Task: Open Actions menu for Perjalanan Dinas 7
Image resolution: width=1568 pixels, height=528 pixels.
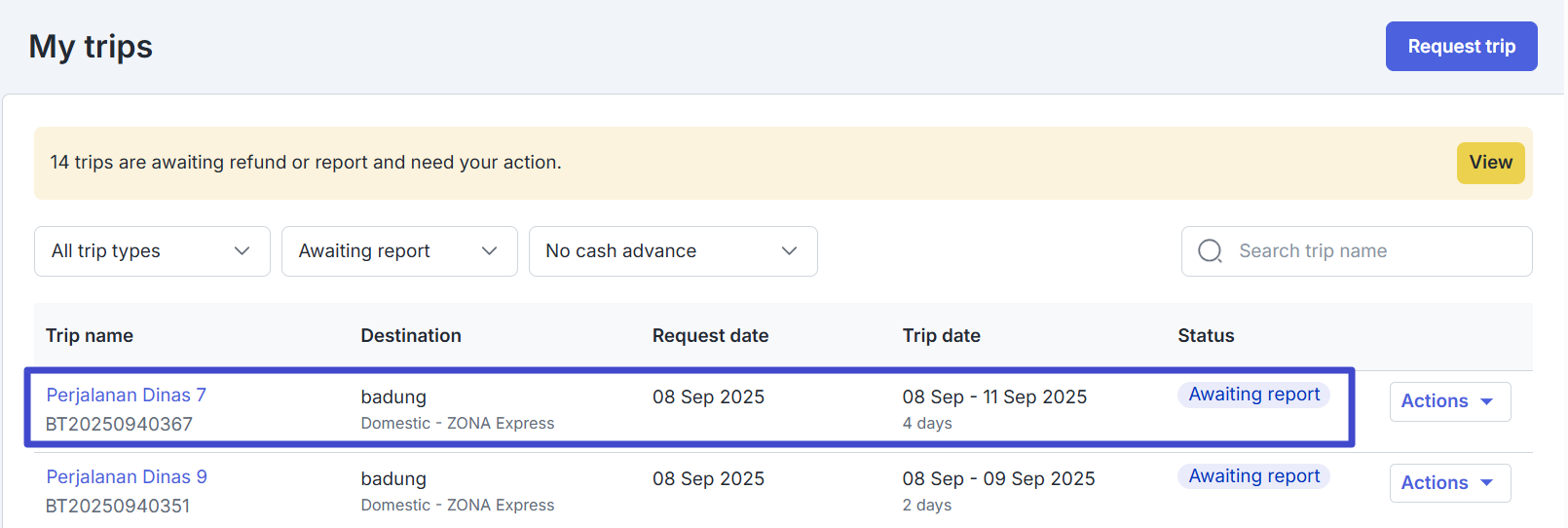Action: pyautogui.click(x=1449, y=401)
